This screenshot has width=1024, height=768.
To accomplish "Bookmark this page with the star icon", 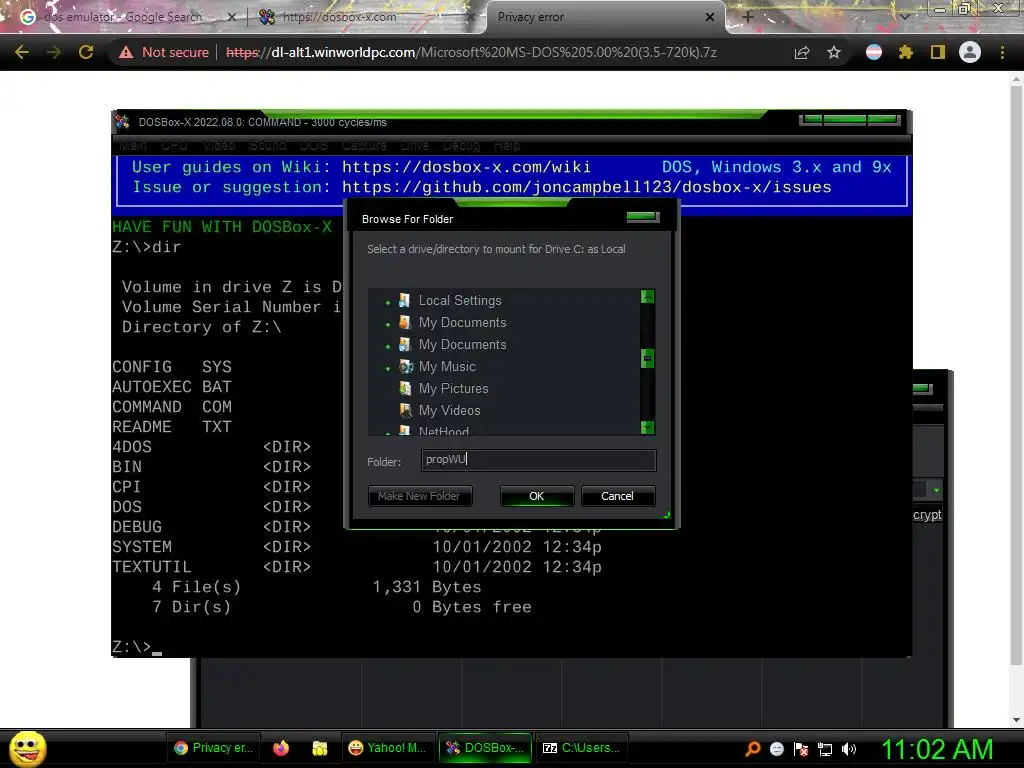I will coord(834,52).
